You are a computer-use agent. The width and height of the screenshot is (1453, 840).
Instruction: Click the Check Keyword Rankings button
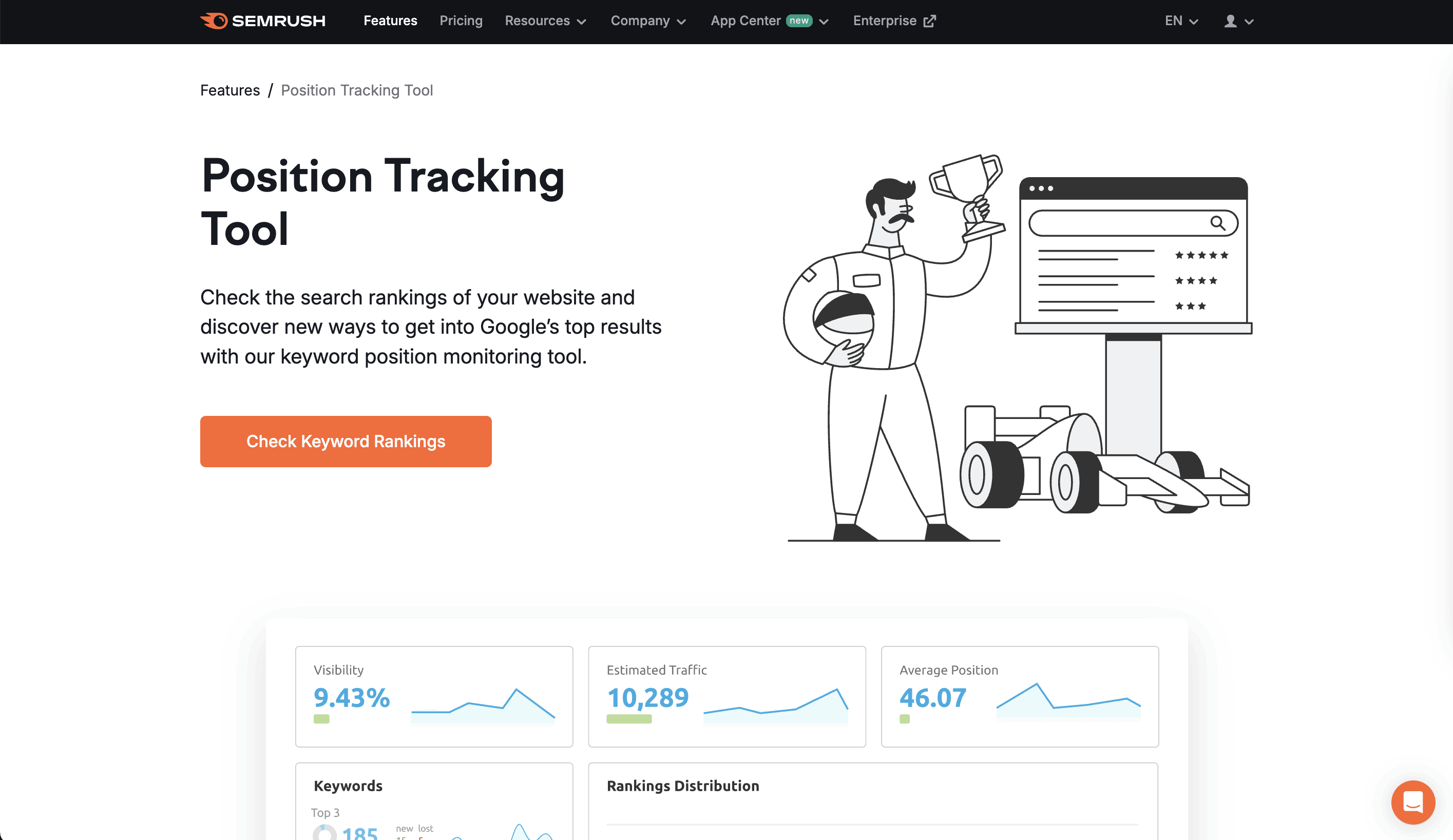pyautogui.click(x=346, y=441)
